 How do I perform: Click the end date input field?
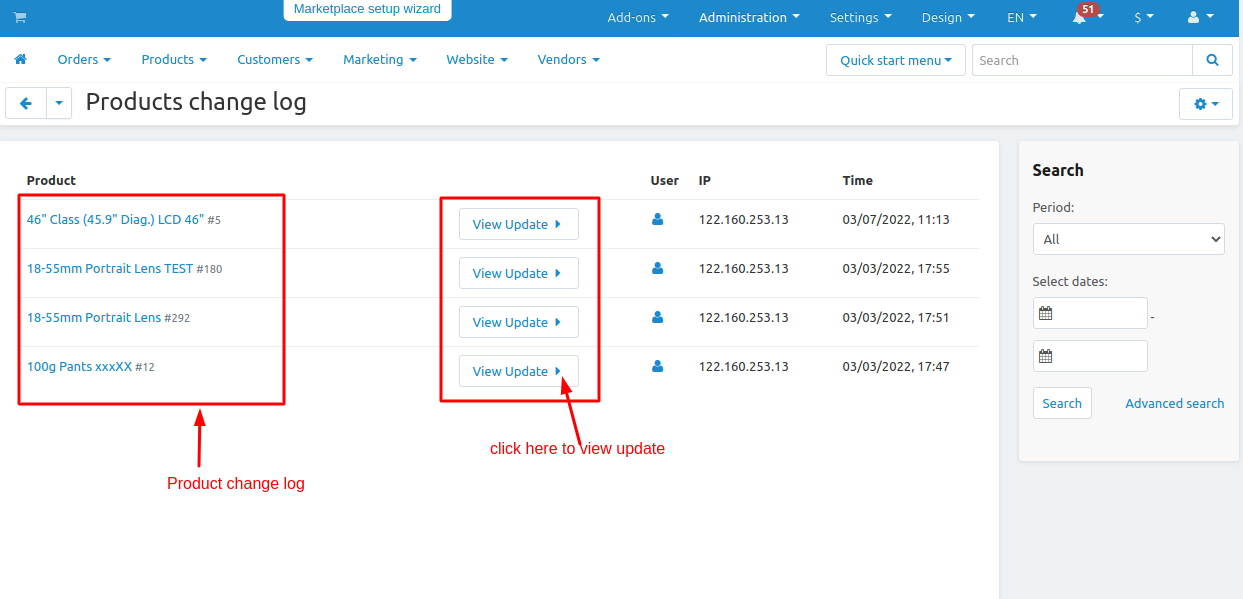click(x=1090, y=356)
